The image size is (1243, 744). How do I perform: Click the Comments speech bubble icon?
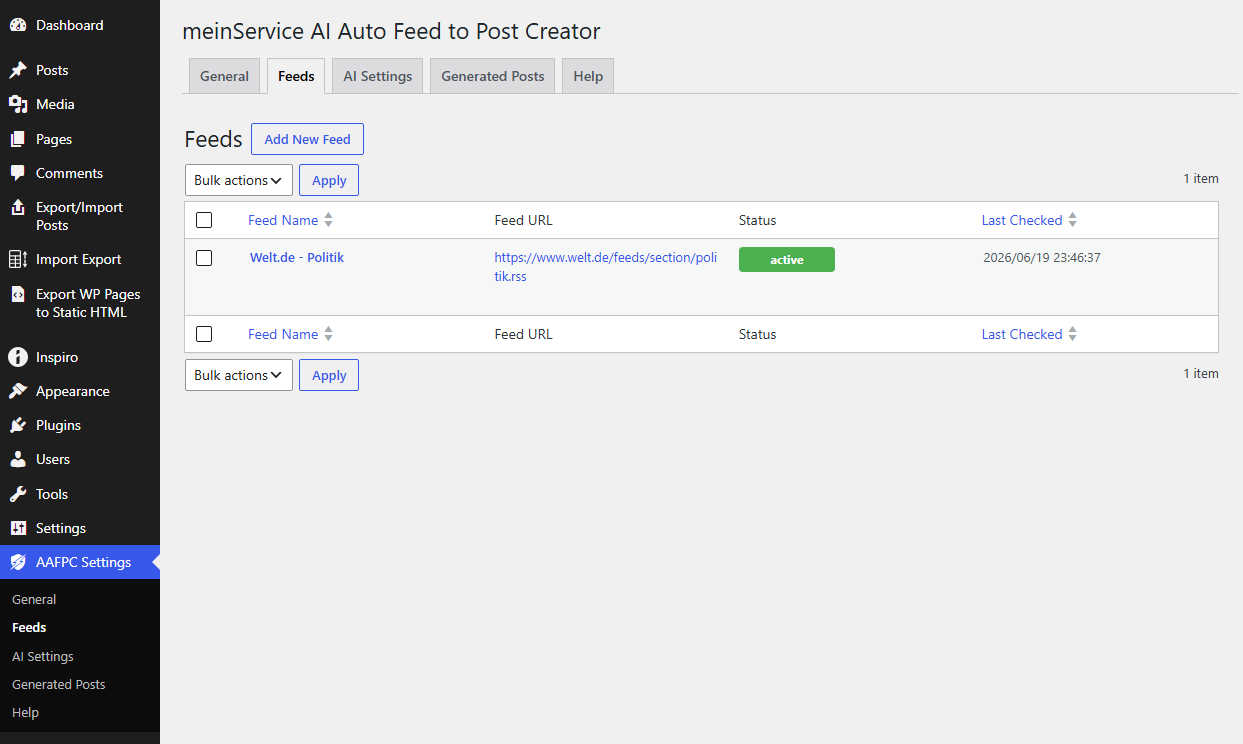[x=18, y=173]
